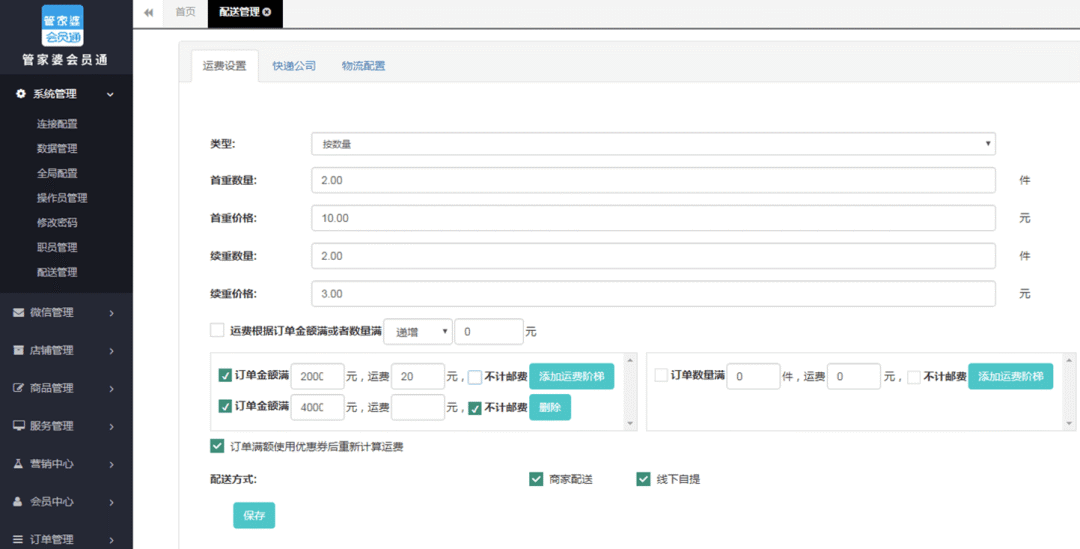Click the marketing center flask icon

pyautogui.click(x=19, y=464)
